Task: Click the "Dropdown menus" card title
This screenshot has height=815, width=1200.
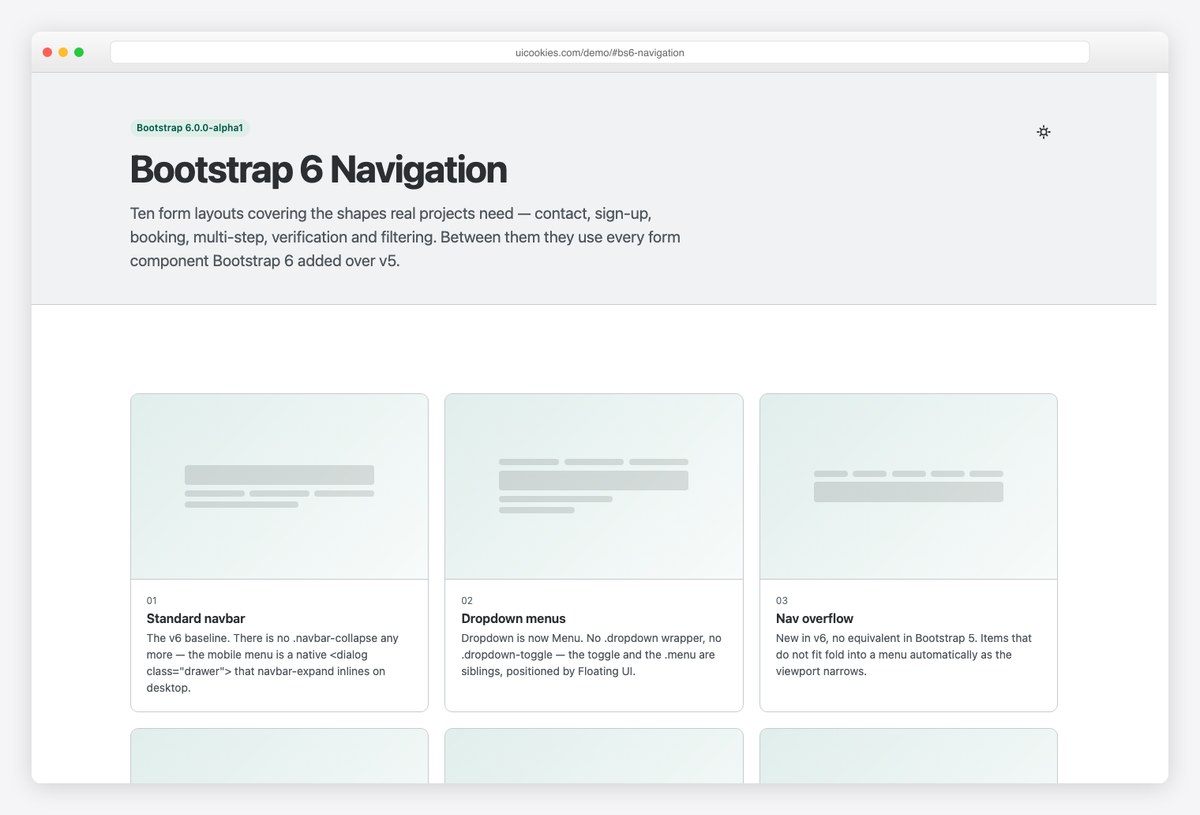Action: (513, 619)
